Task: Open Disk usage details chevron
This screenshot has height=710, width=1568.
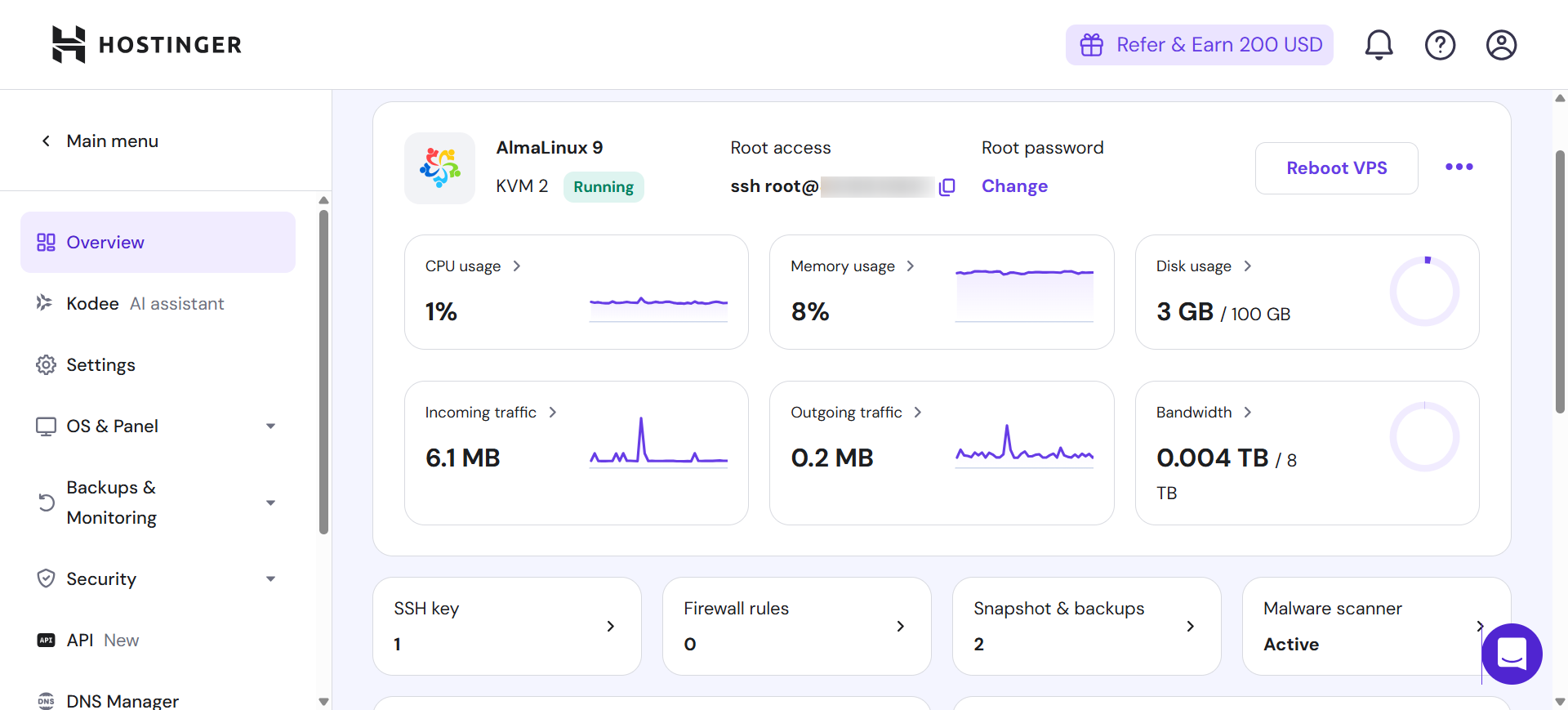Action: (x=1247, y=266)
